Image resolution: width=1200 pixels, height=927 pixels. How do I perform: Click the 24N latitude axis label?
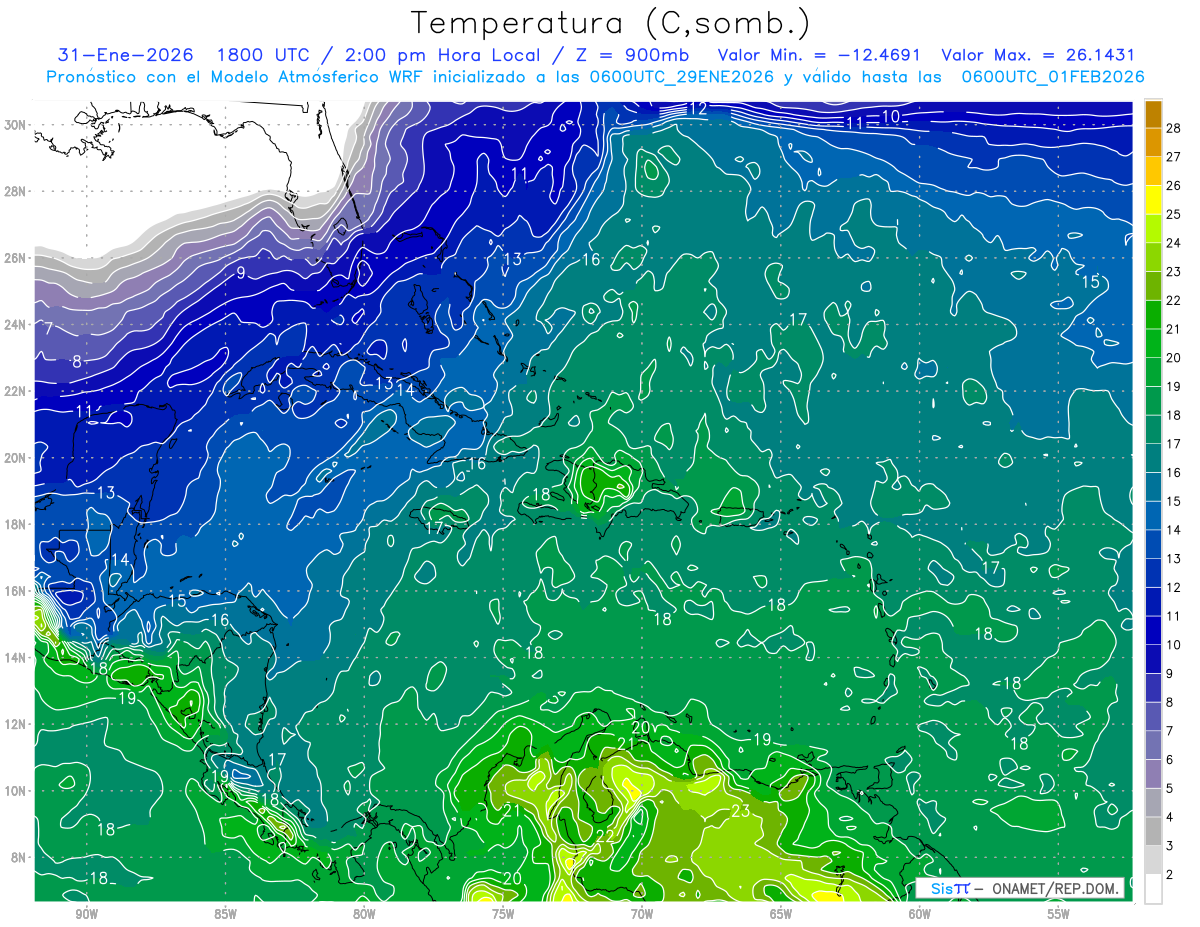point(16,324)
